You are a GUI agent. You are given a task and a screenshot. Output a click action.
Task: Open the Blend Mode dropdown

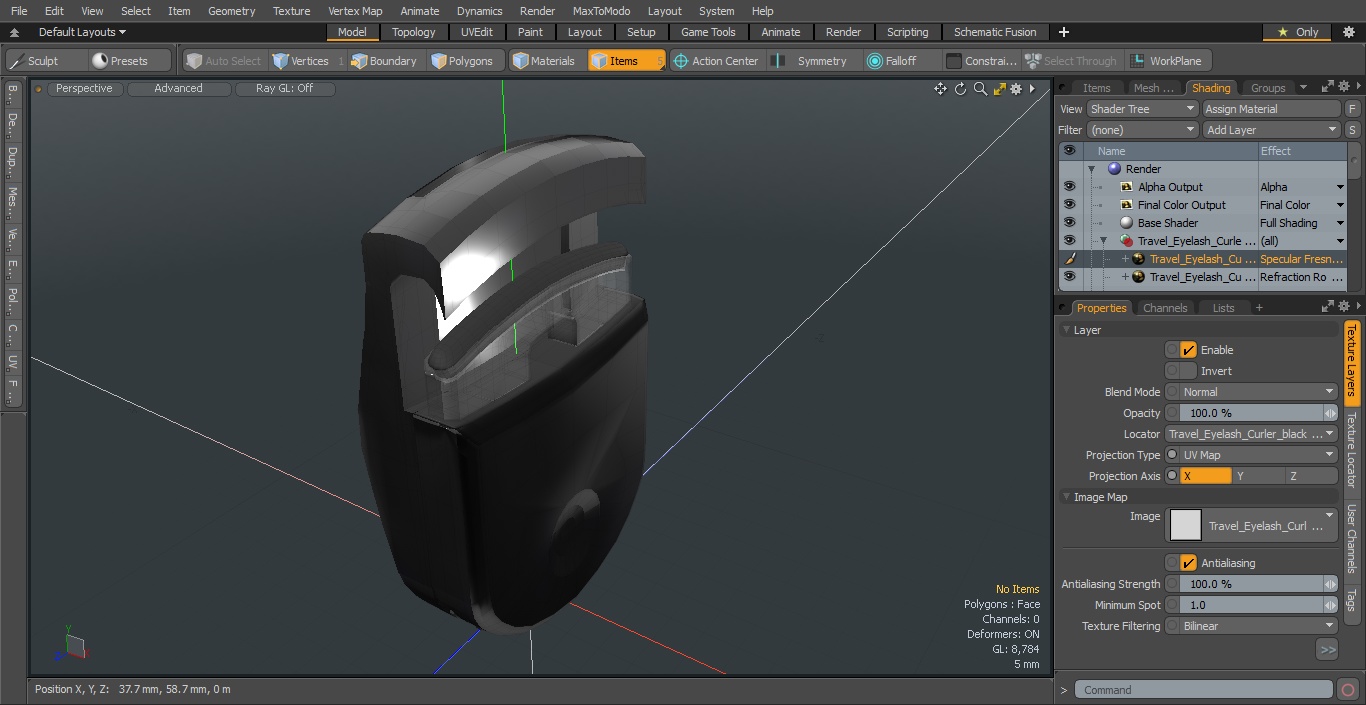(x=1258, y=392)
